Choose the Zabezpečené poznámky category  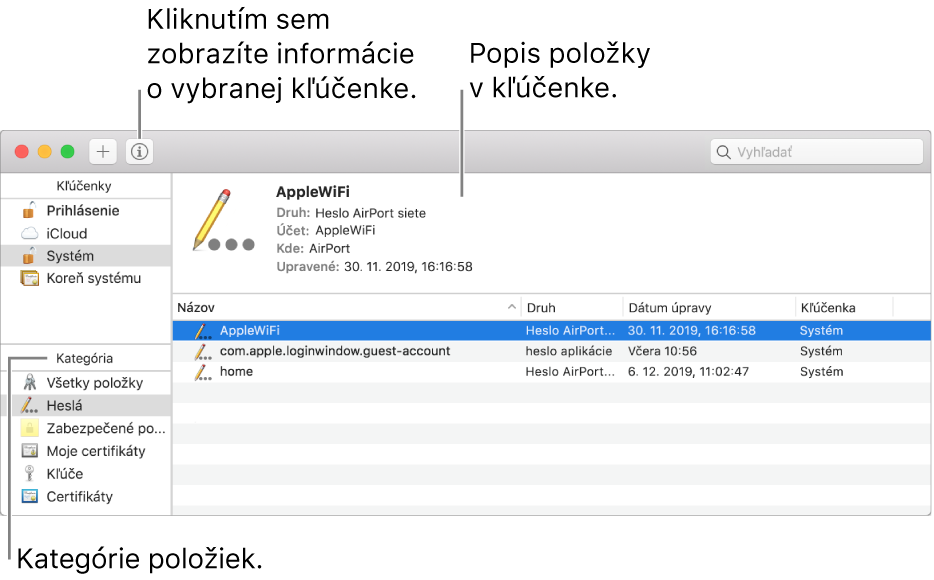click(x=86, y=428)
